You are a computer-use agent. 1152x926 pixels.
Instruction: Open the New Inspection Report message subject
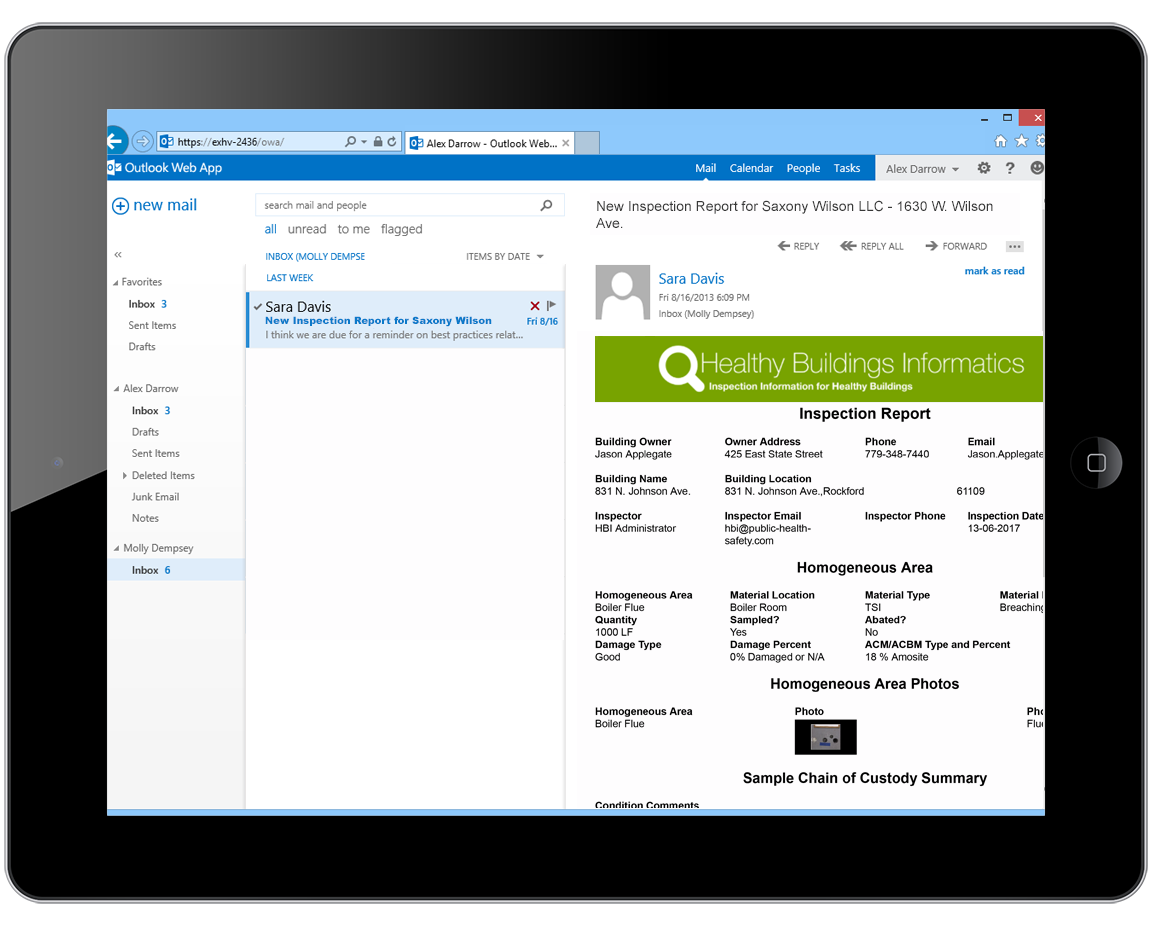(378, 320)
